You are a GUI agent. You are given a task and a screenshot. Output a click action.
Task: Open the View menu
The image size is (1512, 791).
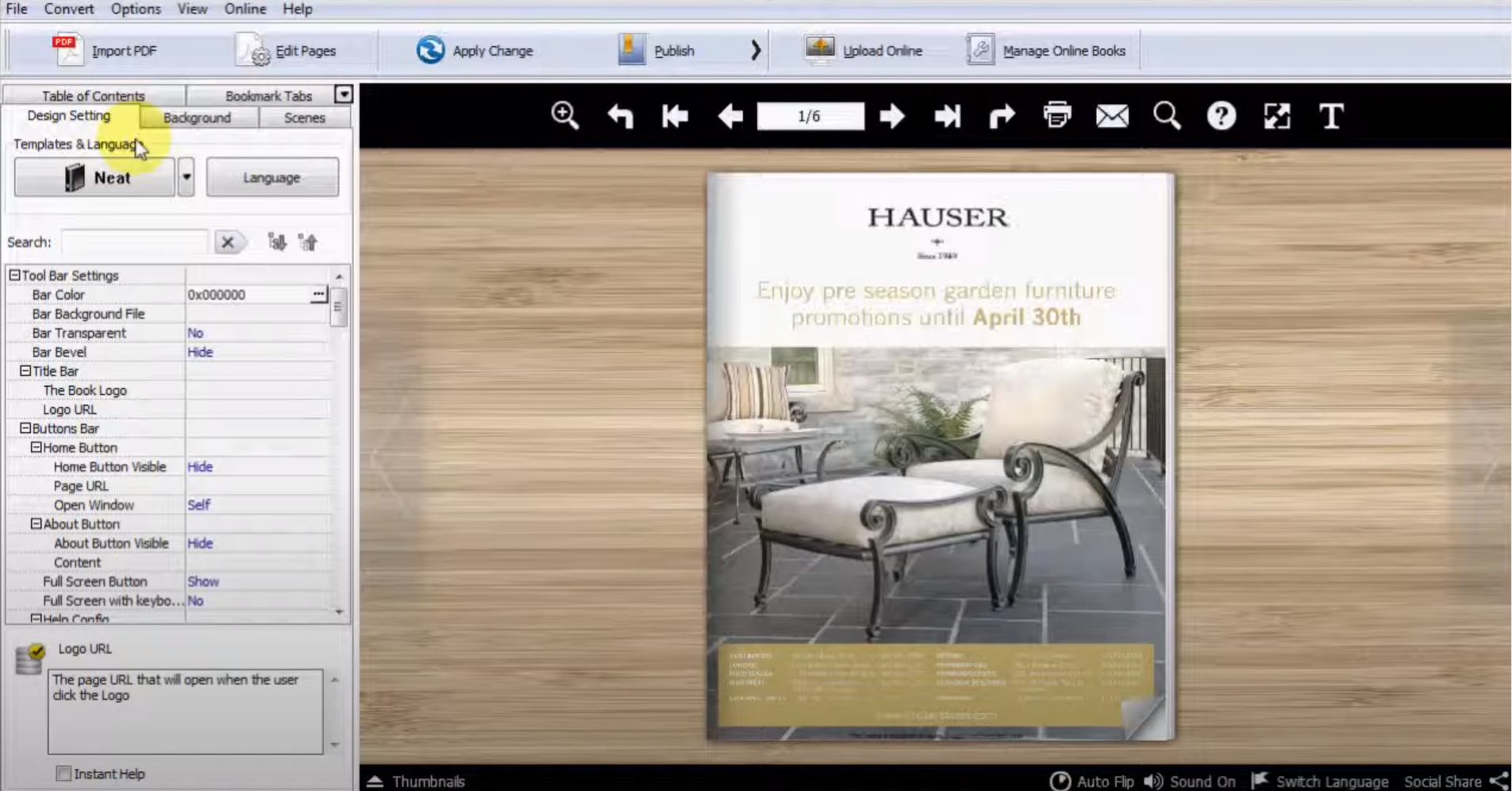[192, 9]
